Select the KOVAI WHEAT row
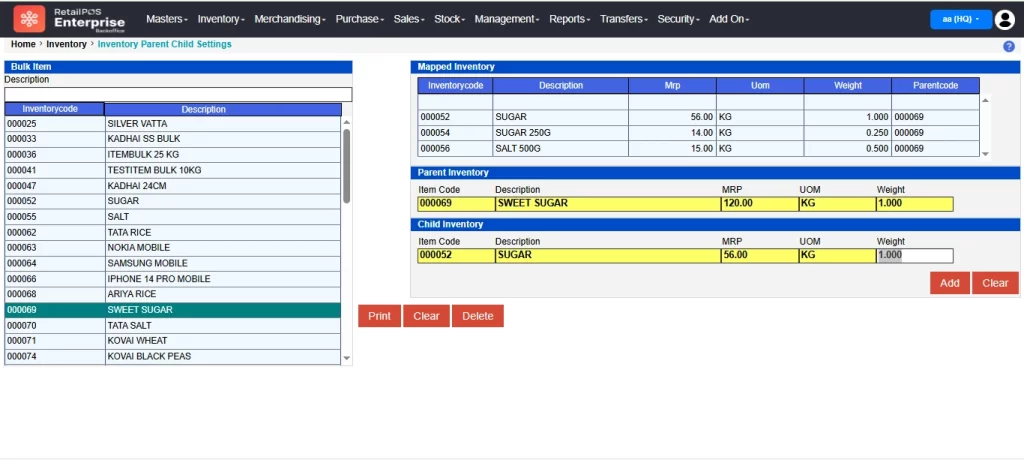1024x460 pixels. [172, 340]
